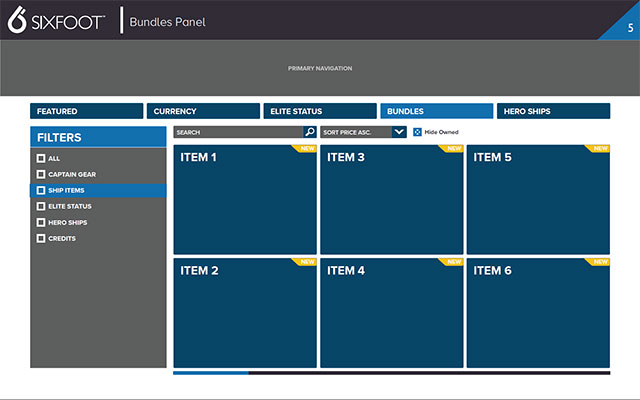Click into the Search input field
The image size is (640, 400).
[x=237, y=132]
